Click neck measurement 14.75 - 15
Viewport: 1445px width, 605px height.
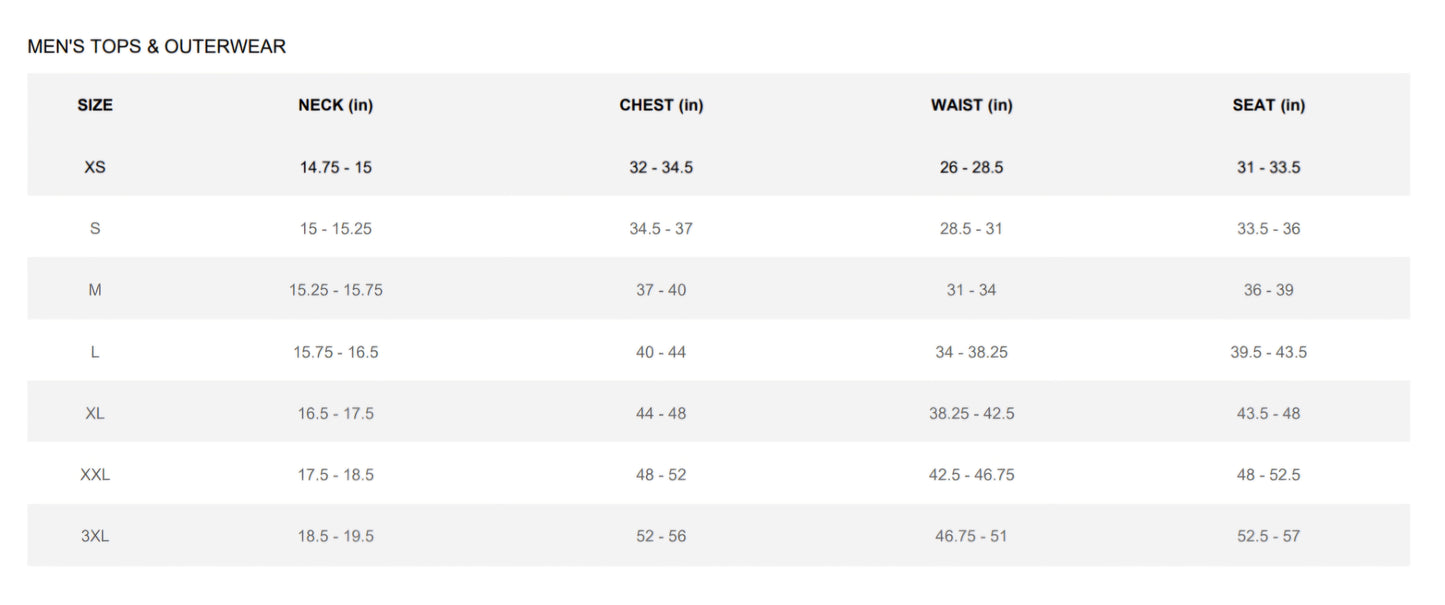click(x=335, y=167)
